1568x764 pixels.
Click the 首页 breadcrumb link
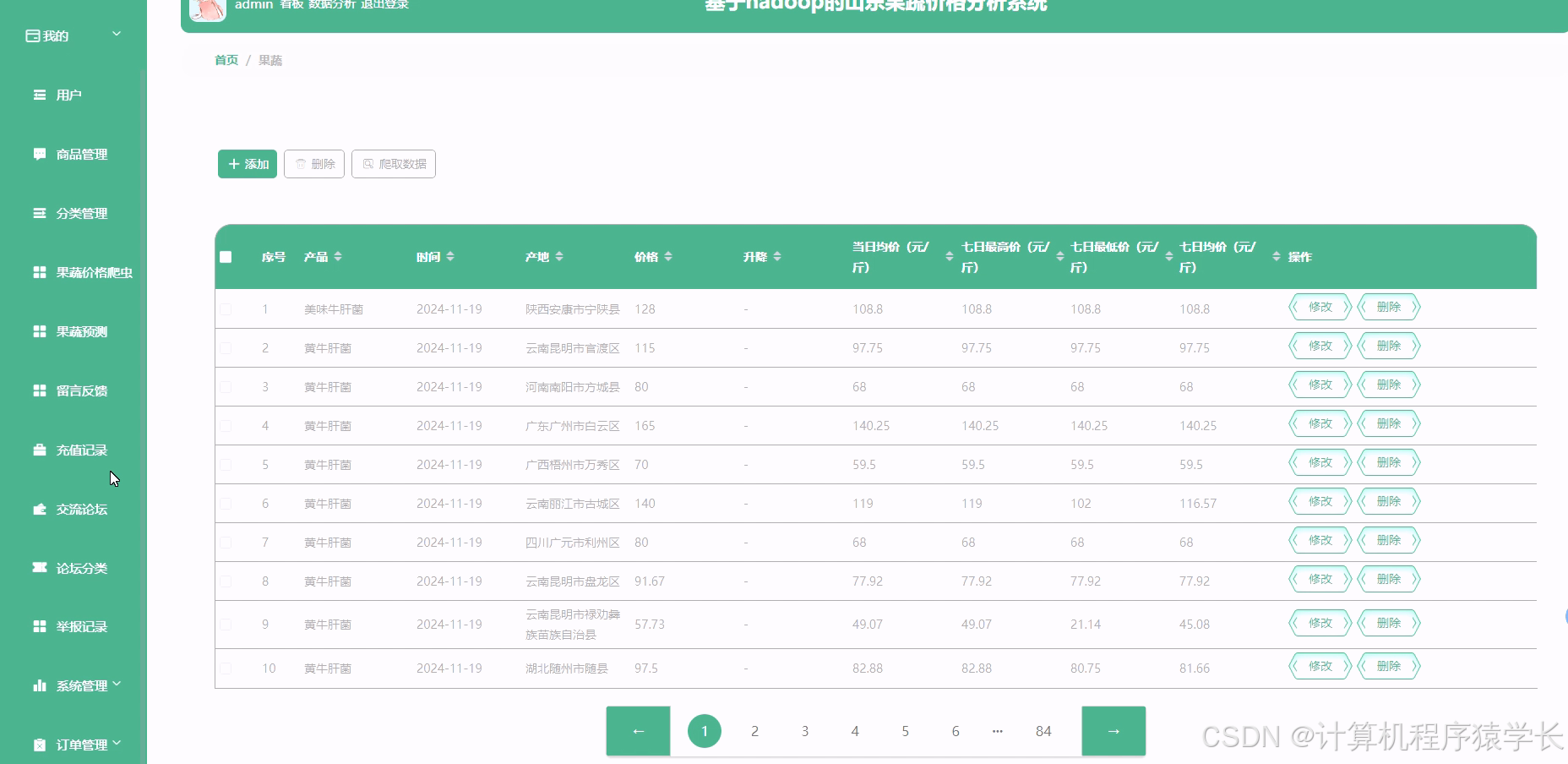coord(226,60)
